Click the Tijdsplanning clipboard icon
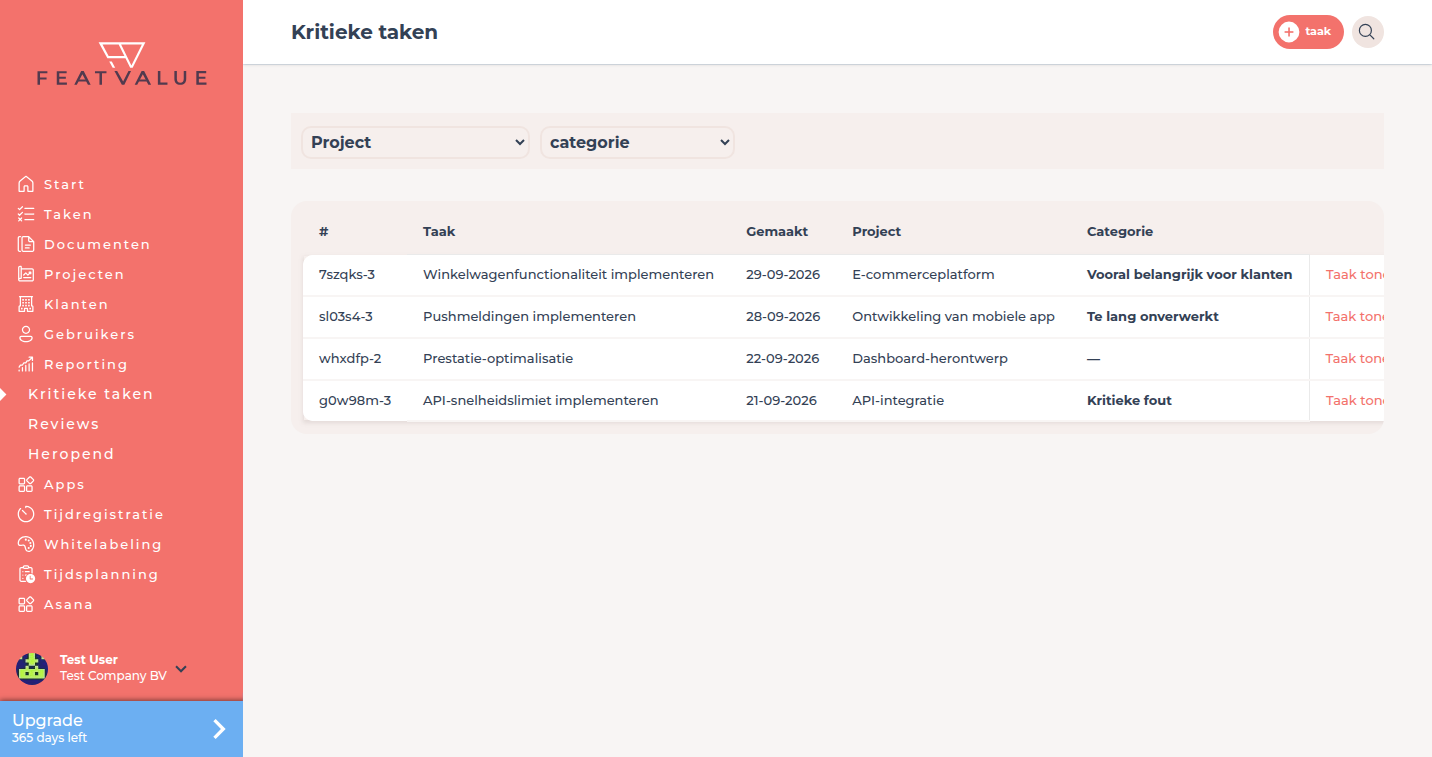Screen dimensions: 1432x757 pyautogui.click(x=26, y=574)
